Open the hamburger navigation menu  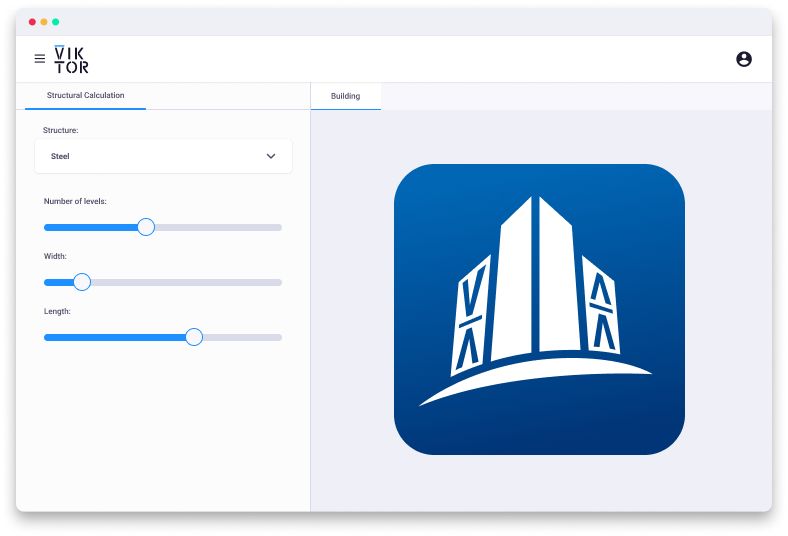(40, 59)
